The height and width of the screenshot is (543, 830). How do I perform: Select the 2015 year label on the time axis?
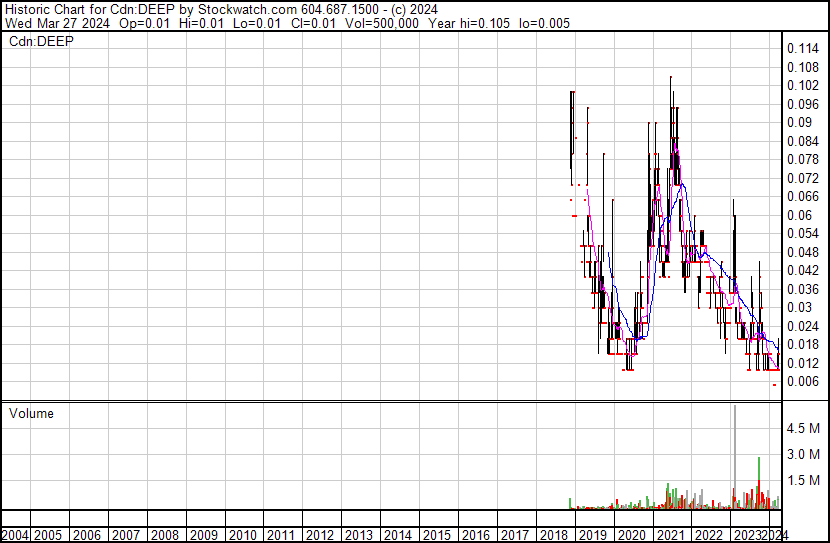437,535
